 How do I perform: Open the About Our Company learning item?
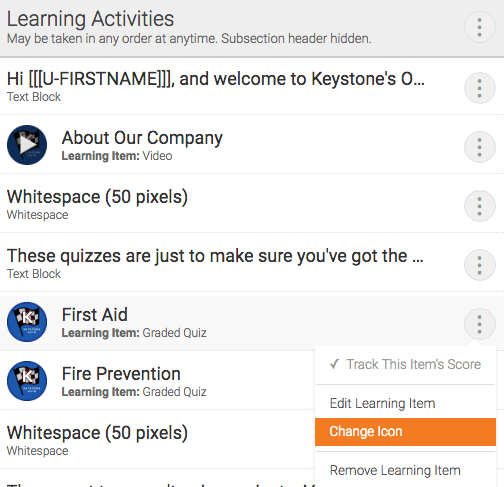[x=142, y=138]
